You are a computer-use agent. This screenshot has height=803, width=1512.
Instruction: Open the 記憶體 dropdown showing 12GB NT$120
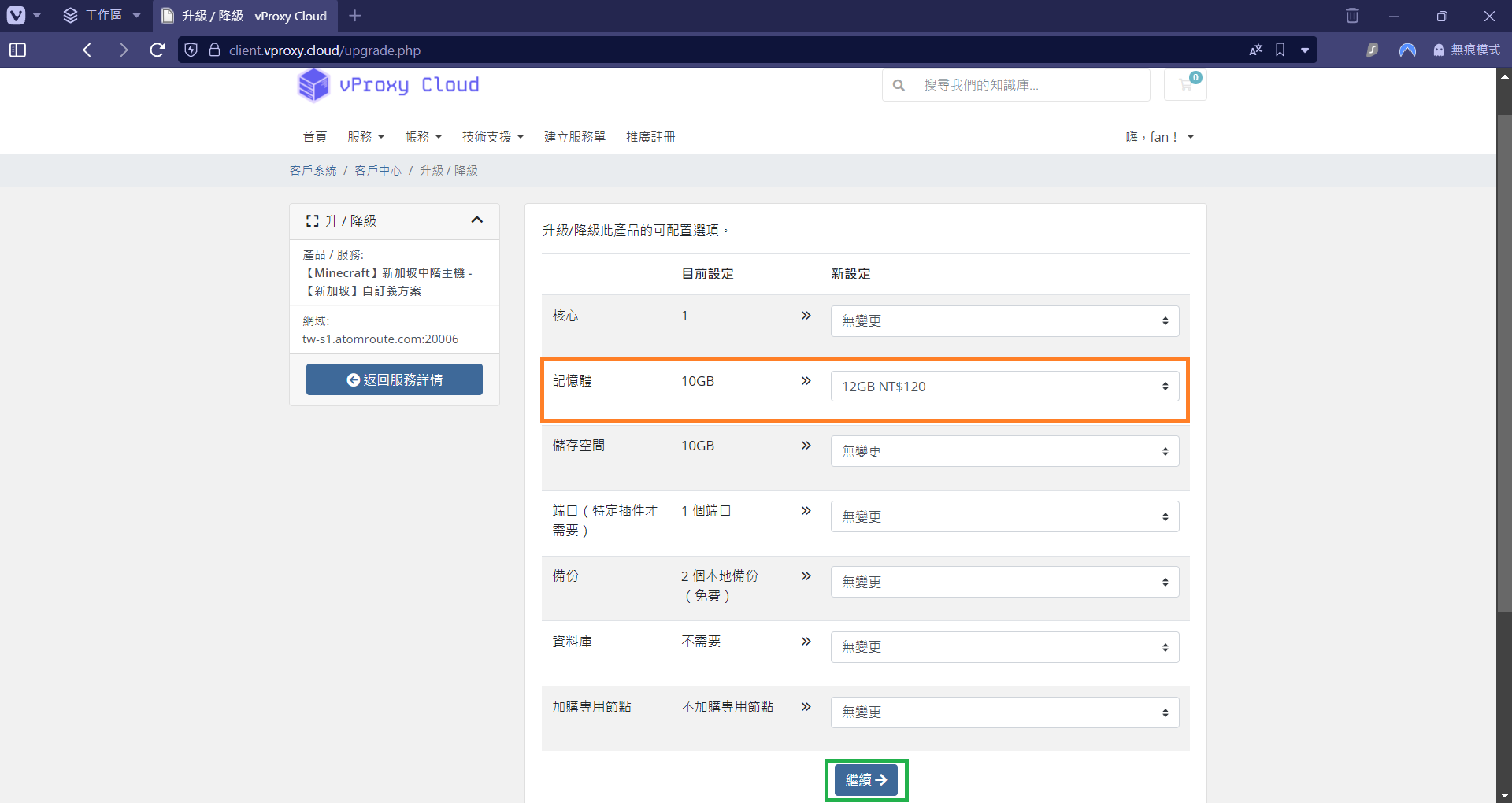coord(1004,387)
